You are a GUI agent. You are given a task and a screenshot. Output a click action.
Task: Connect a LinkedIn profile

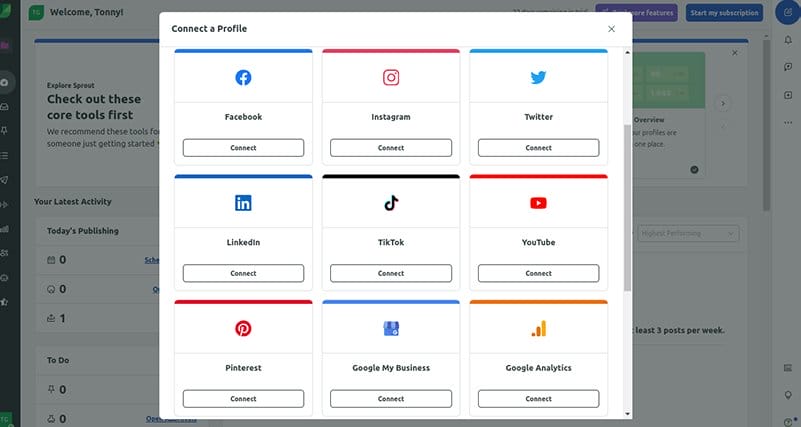[243, 273]
